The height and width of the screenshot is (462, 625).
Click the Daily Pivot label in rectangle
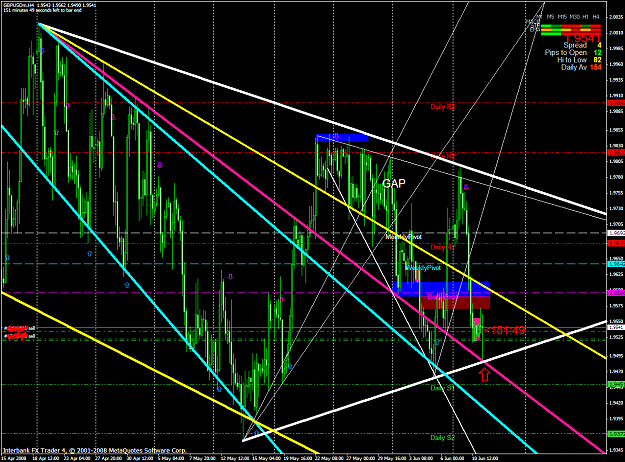click(442, 297)
